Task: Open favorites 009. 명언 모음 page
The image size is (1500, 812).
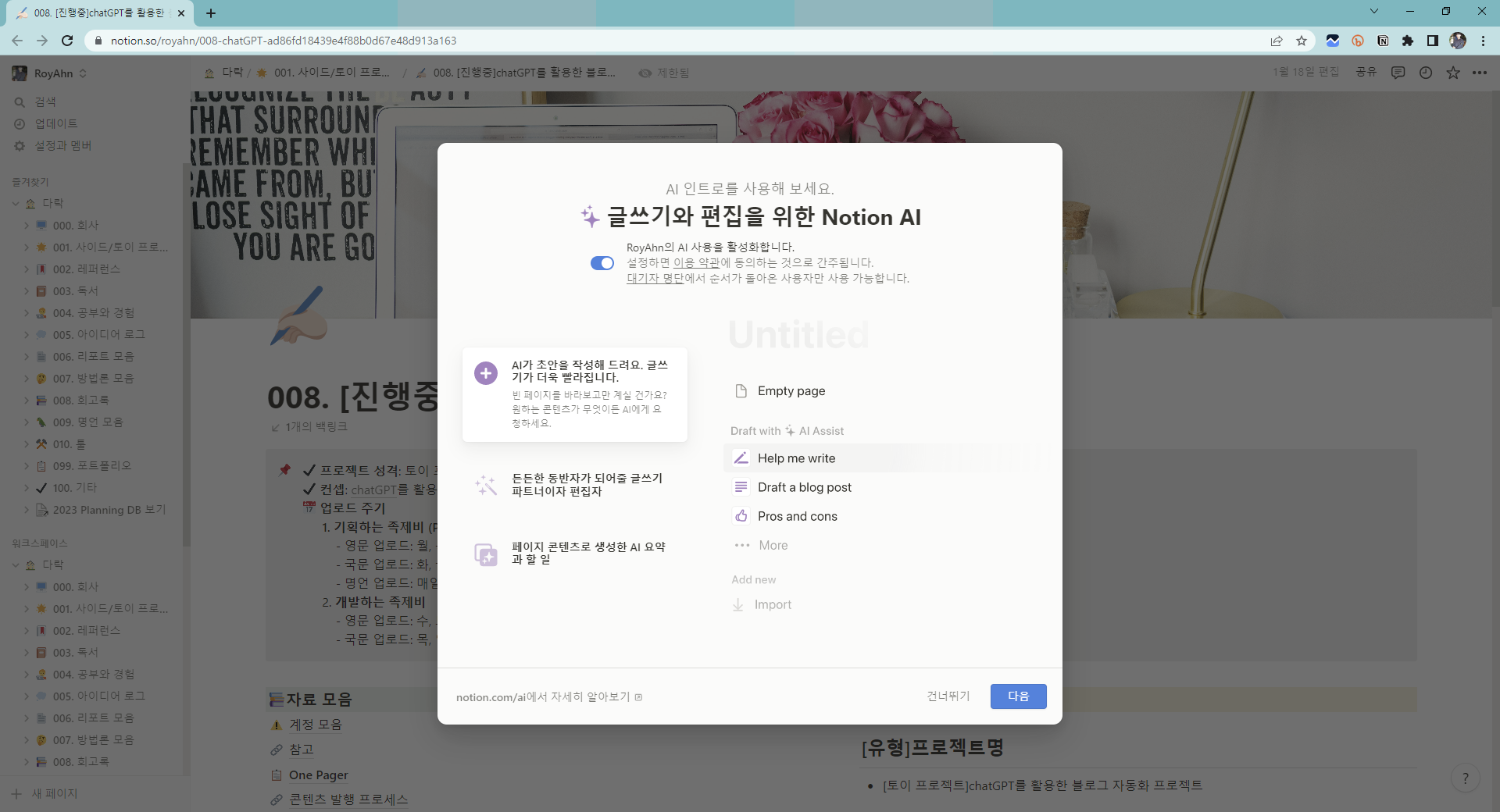Action: (88, 422)
